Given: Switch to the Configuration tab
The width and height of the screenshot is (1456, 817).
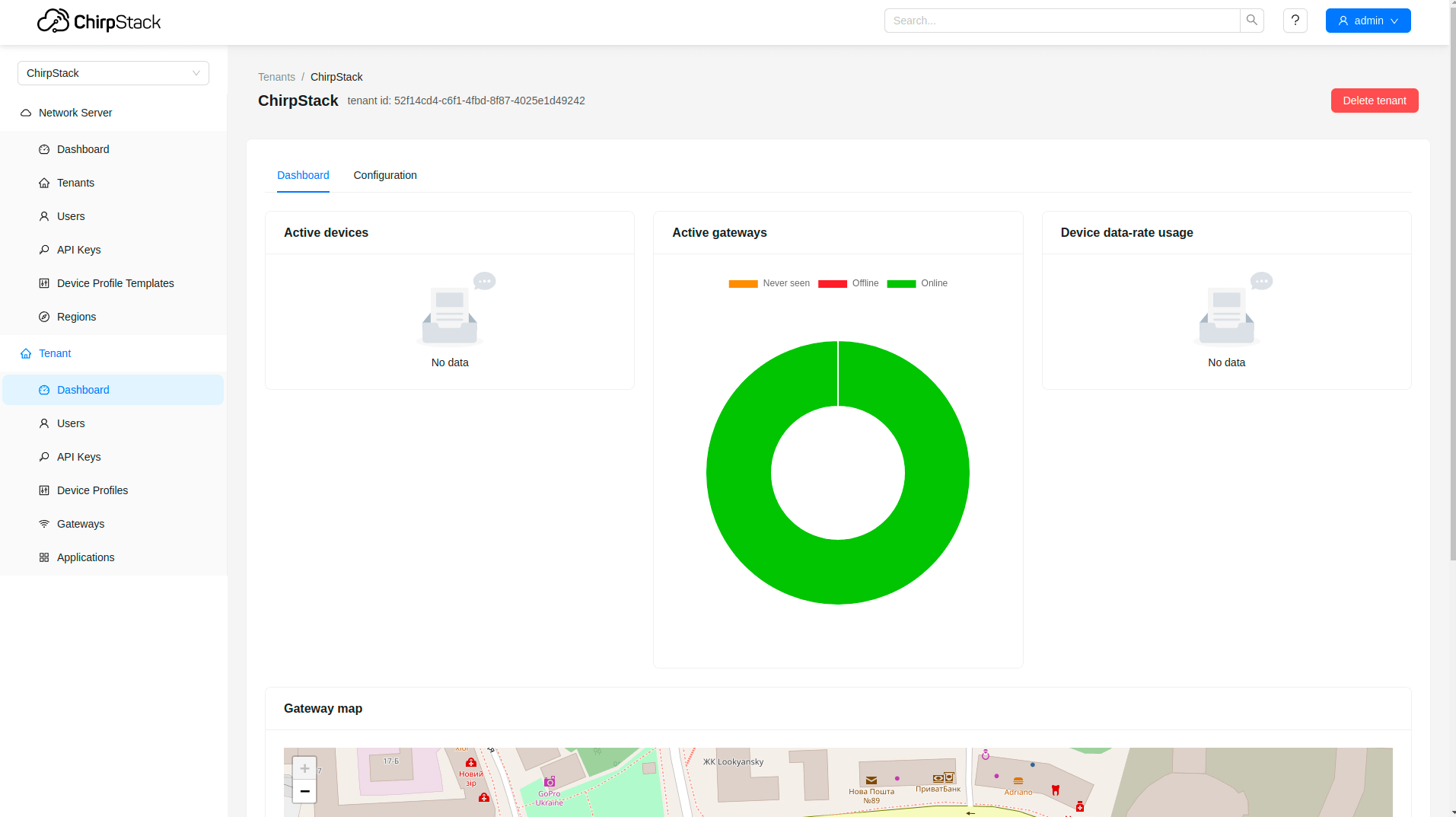Looking at the screenshot, I should 384,175.
